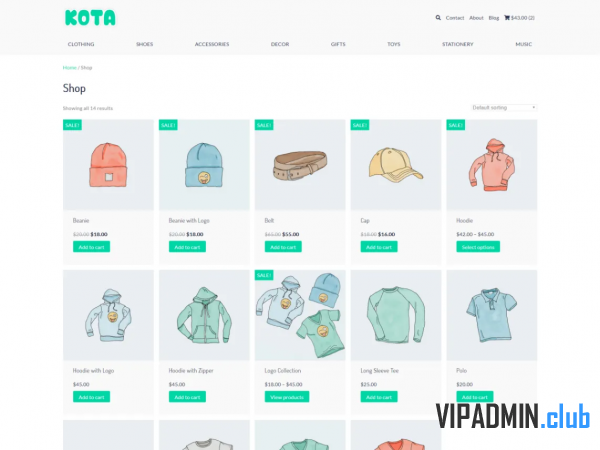The width and height of the screenshot is (600, 450).
Task: Click the KOTA logo
Action: [x=90, y=18]
